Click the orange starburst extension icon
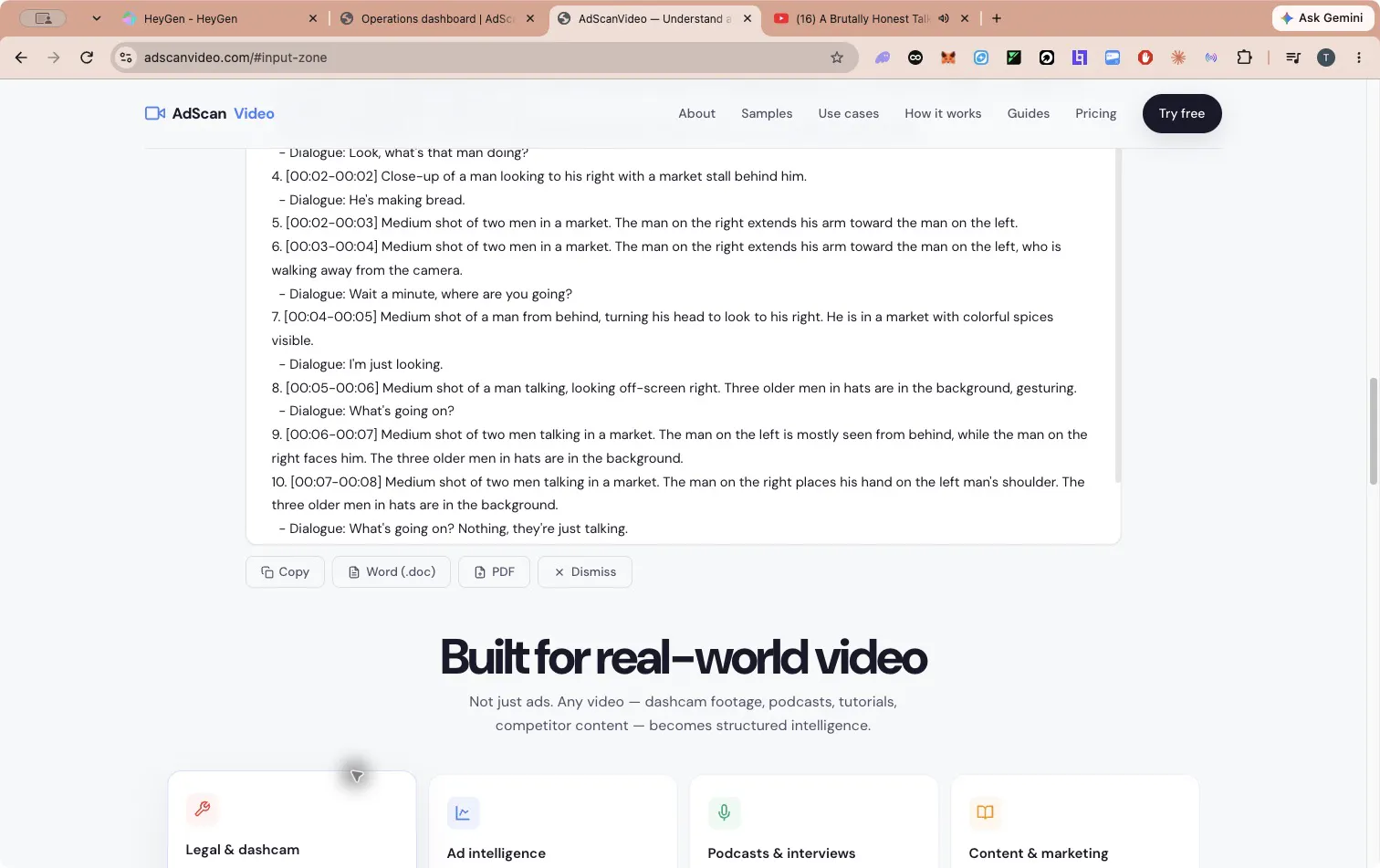The height and width of the screenshot is (868, 1380). tap(1178, 58)
